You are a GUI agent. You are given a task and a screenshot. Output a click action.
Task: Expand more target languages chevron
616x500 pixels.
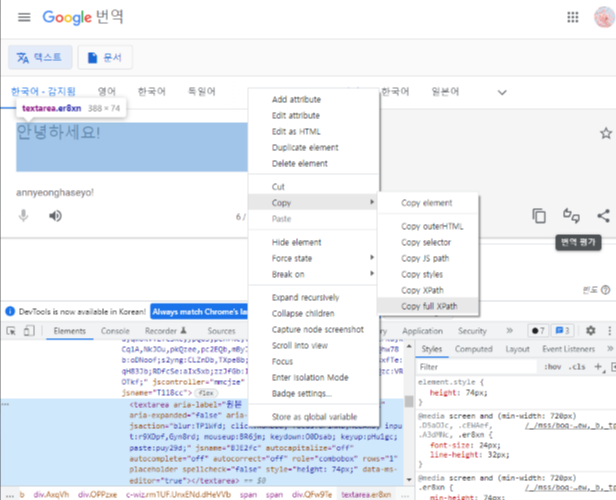[502, 92]
